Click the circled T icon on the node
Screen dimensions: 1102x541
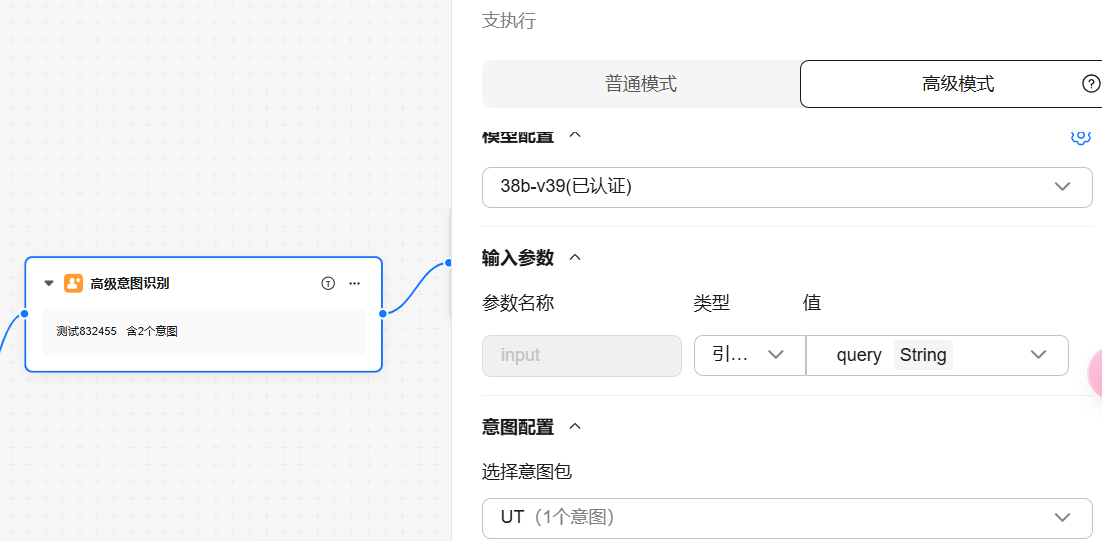click(x=328, y=283)
